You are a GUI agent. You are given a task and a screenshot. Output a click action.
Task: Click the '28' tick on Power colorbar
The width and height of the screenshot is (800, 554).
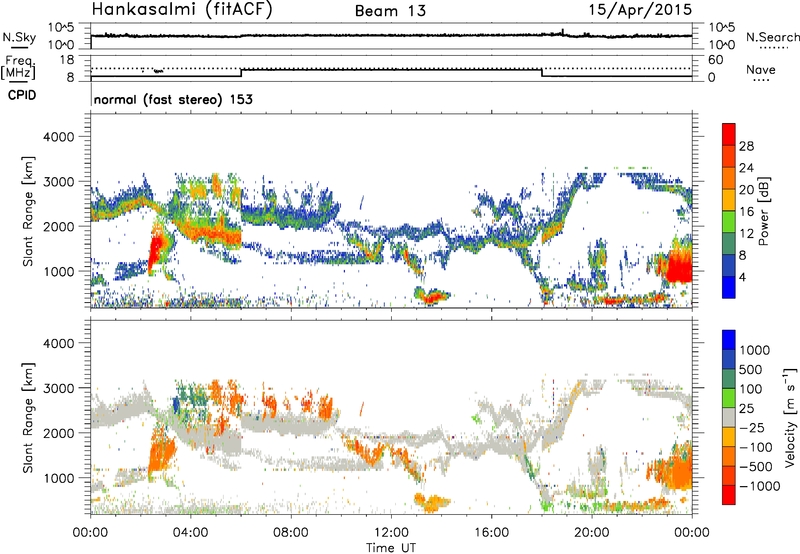746,146
